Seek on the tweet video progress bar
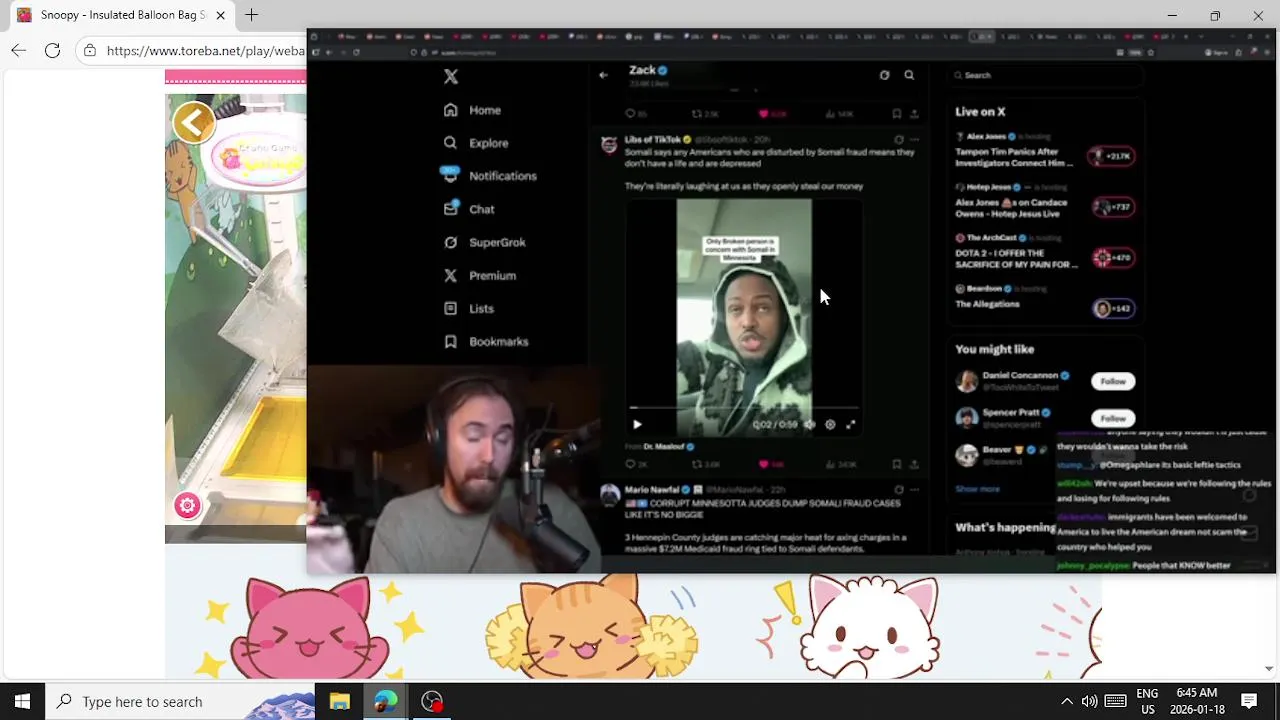The image size is (1280, 720). (x=743, y=408)
